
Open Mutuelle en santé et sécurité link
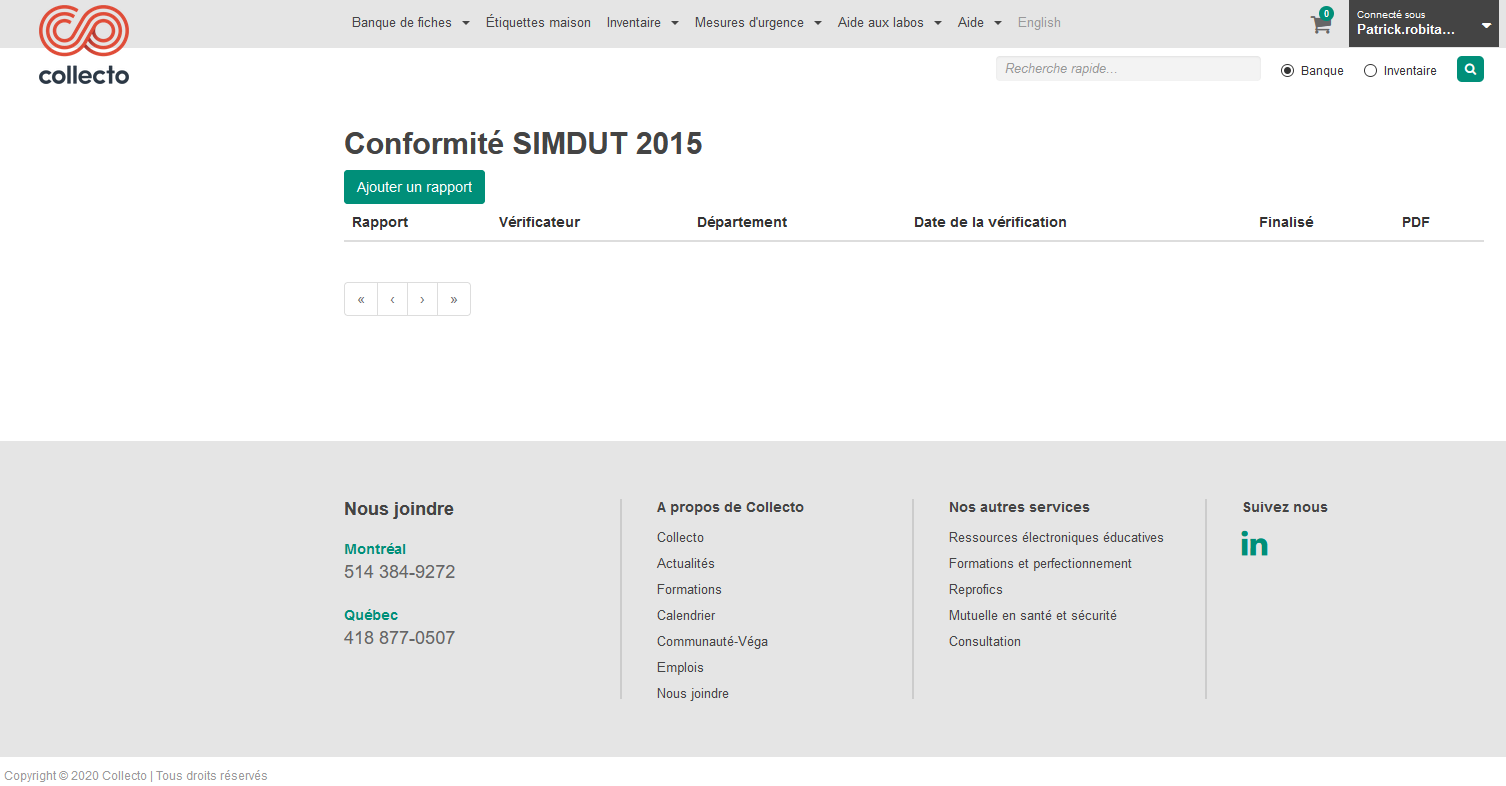1033,615
